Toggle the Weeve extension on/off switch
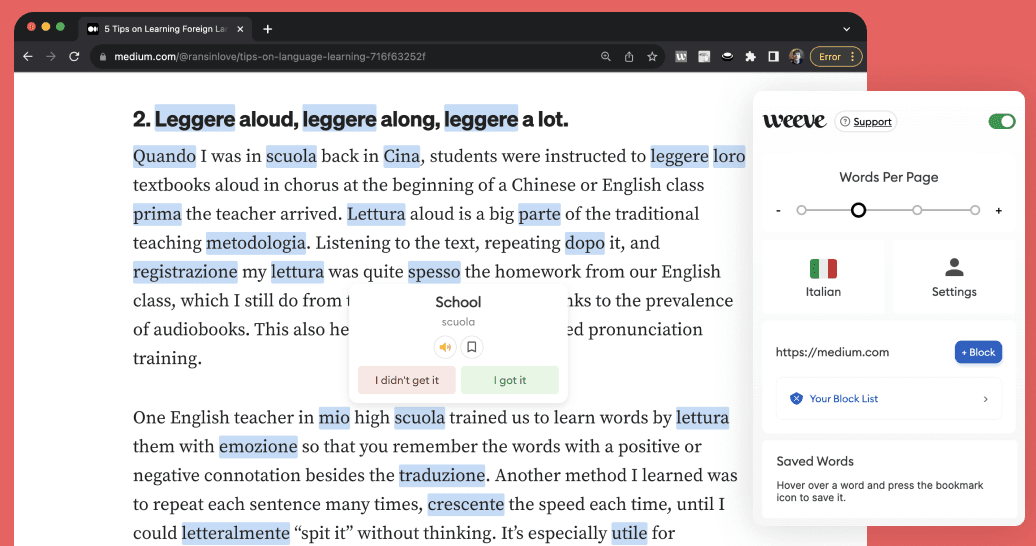 [1001, 121]
